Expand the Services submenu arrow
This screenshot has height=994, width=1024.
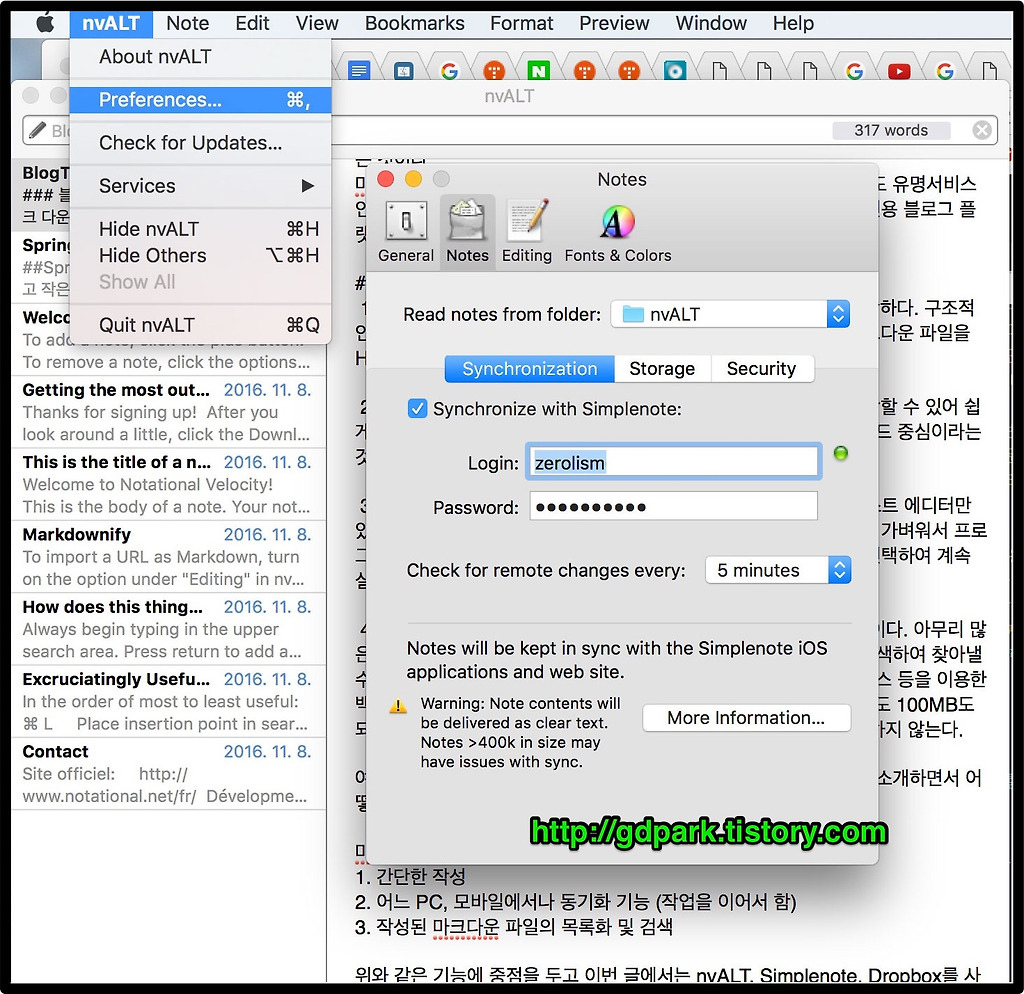(x=307, y=186)
